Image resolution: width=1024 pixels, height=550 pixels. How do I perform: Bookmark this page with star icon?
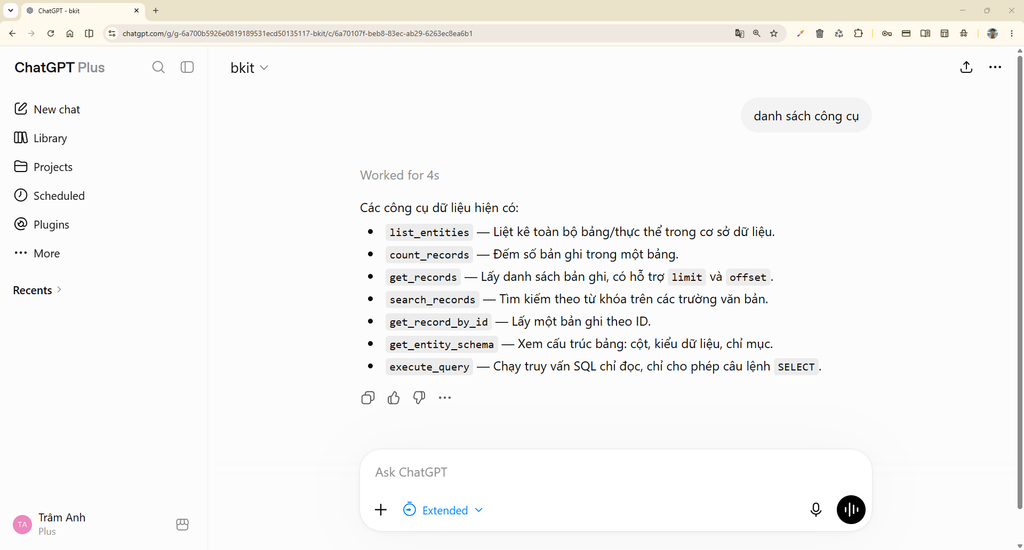point(774,33)
